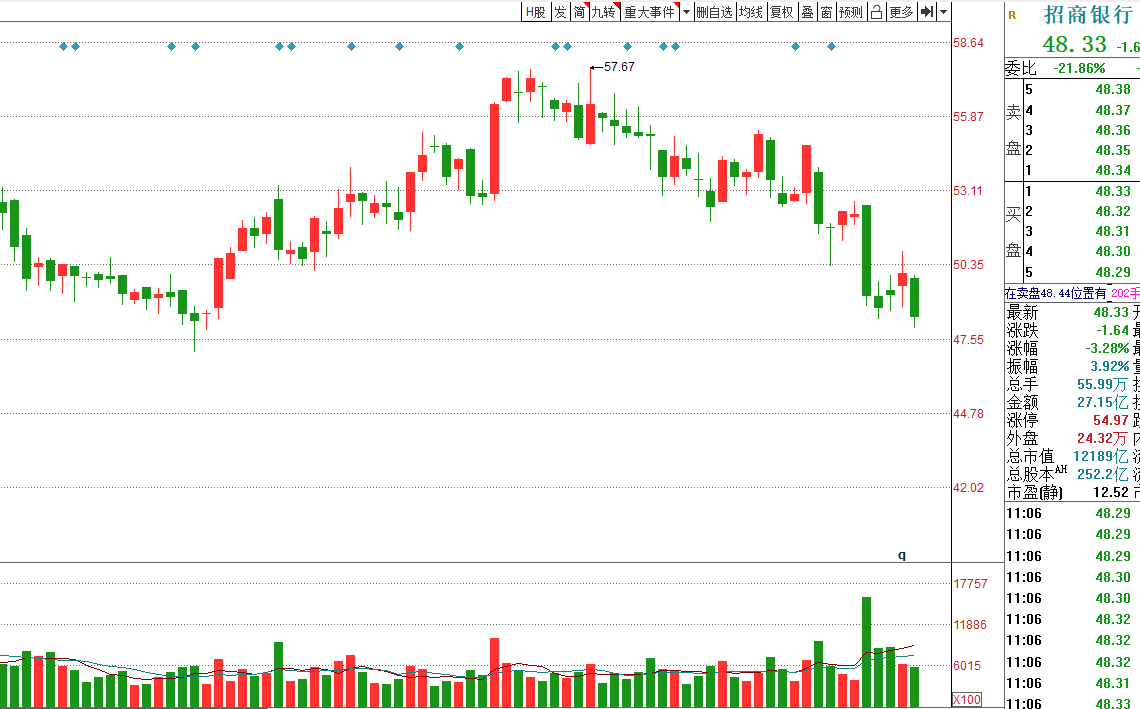This screenshot has width=1140, height=709.
Task: Toggle the 九转 indicator
Action: coord(604,12)
